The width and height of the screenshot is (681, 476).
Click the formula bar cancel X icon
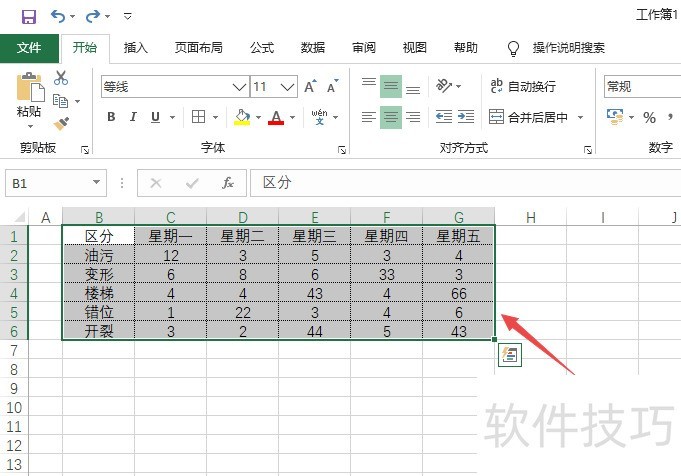tap(155, 183)
